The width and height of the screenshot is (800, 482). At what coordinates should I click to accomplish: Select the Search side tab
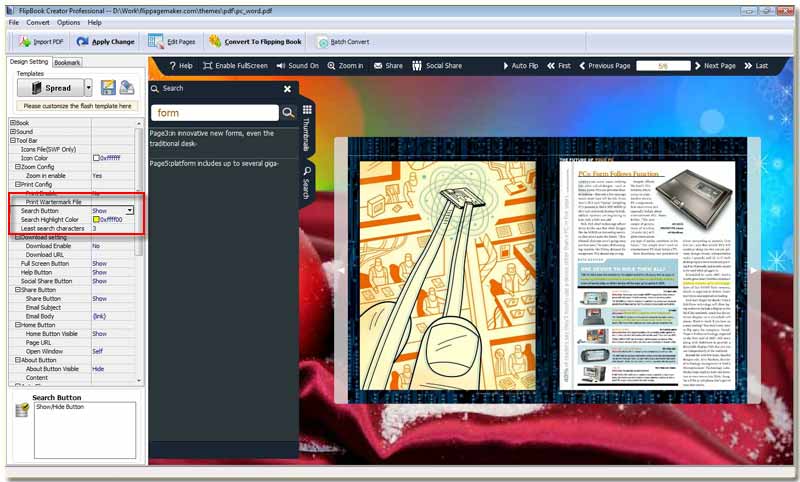click(307, 183)
